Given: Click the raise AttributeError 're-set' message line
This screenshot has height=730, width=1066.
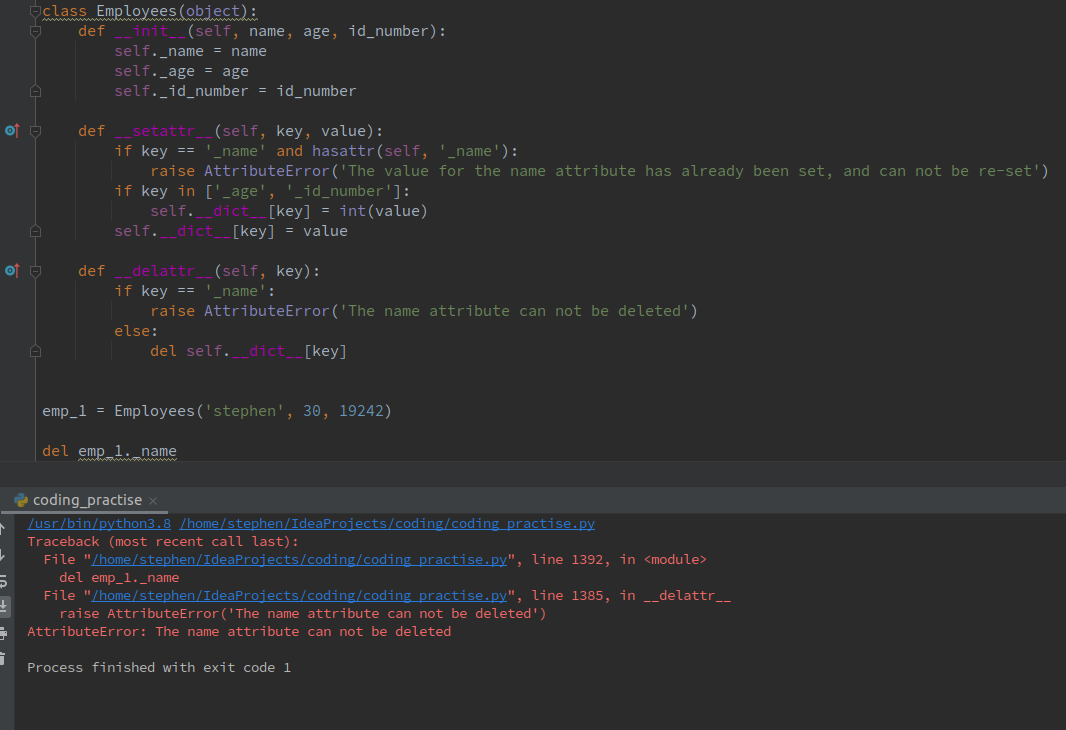Looking at the screenshot, I should pyautogui.click(x=599, y=171).
